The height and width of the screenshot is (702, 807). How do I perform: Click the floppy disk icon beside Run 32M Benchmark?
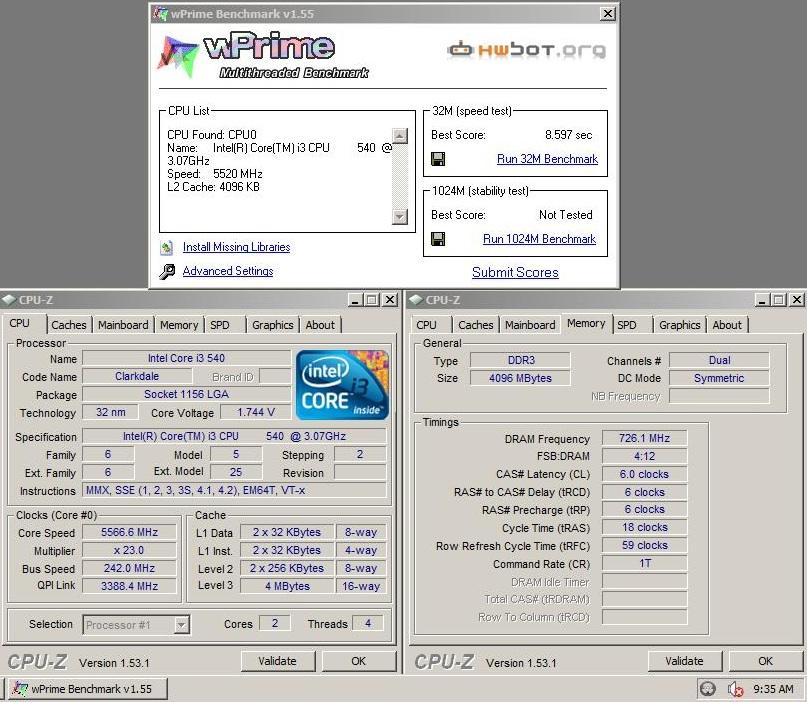click(438, 159)
